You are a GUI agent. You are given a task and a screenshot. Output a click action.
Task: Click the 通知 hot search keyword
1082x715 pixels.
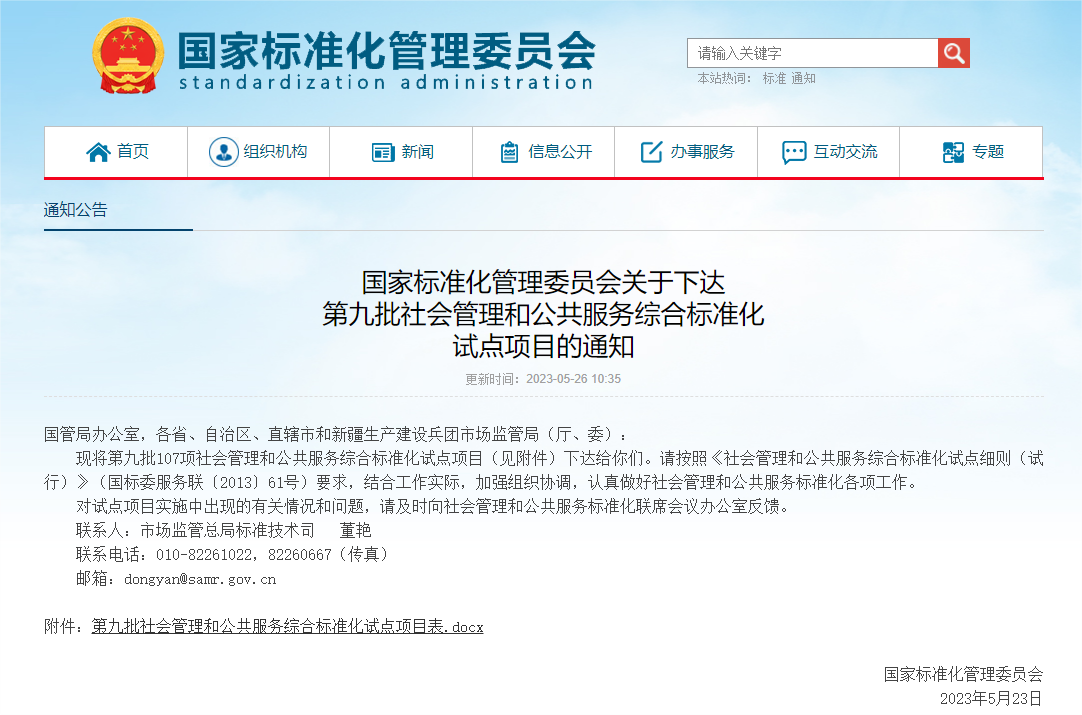tap(803, 78)
